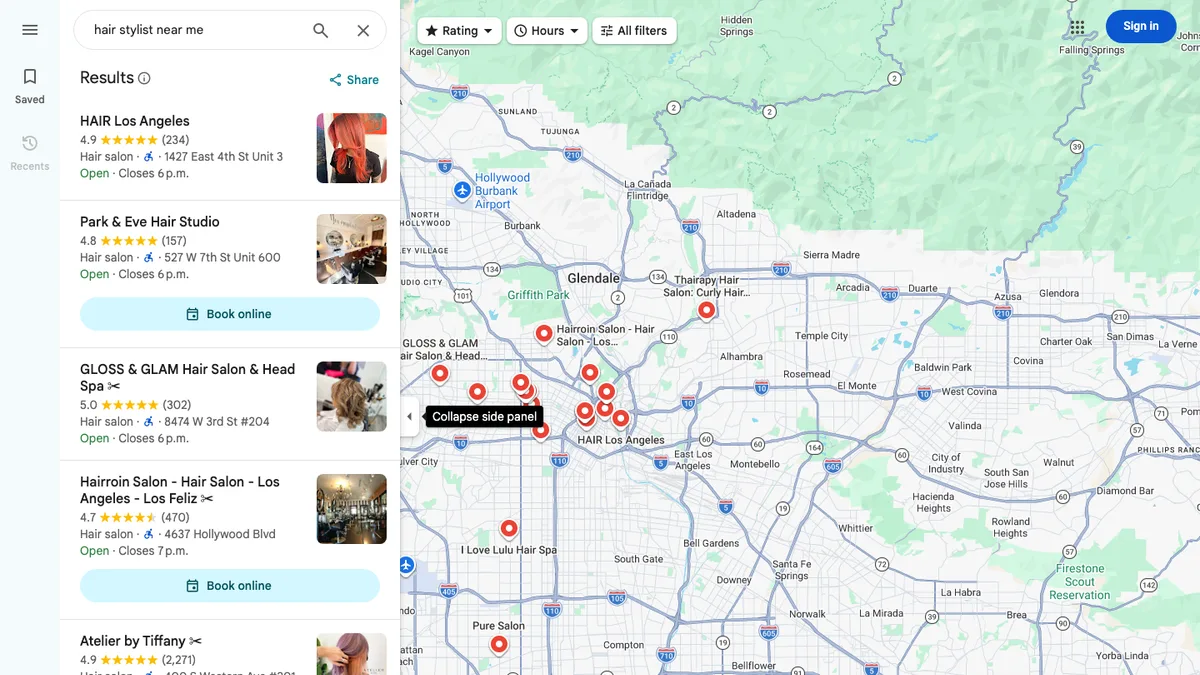Open the Hours filter dropdown
1200x675 pixels.
click(x=547, y=31)
